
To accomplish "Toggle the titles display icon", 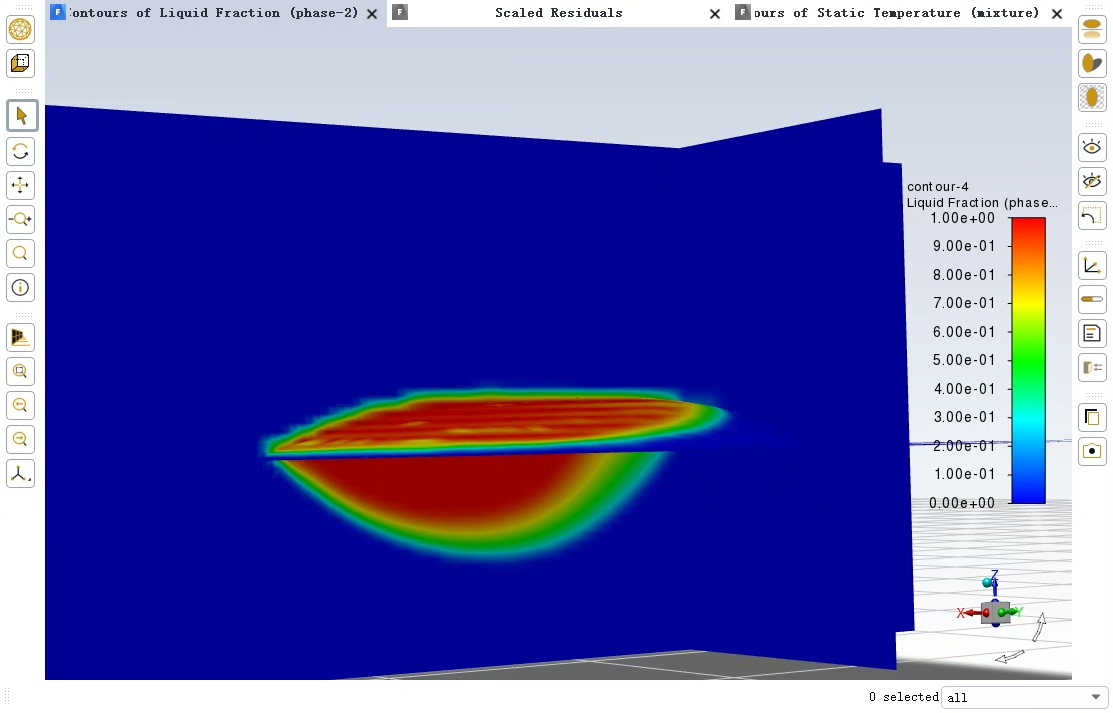I will 1092,334.
